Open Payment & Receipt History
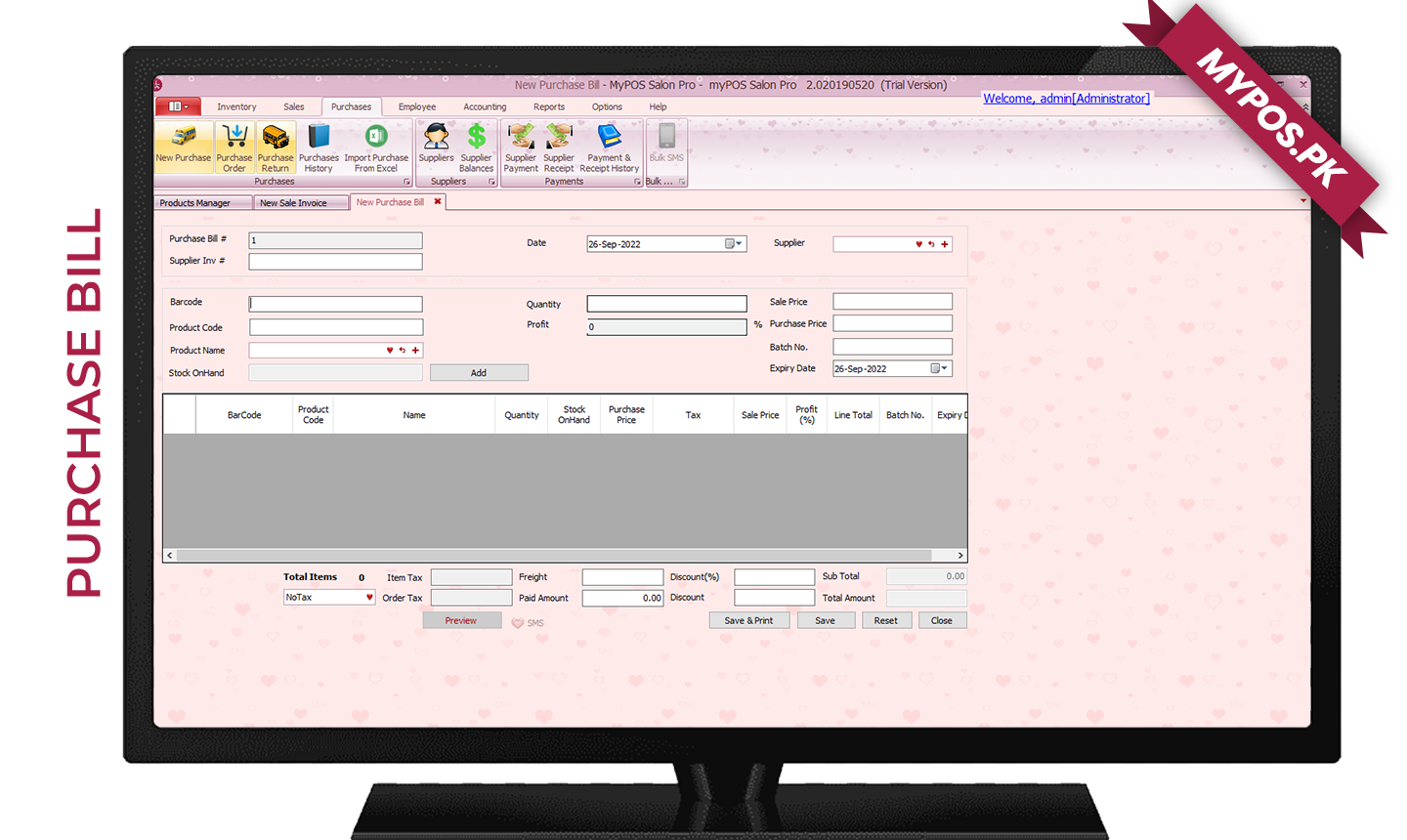This screenshot has height=840, width=1407. 610,147
